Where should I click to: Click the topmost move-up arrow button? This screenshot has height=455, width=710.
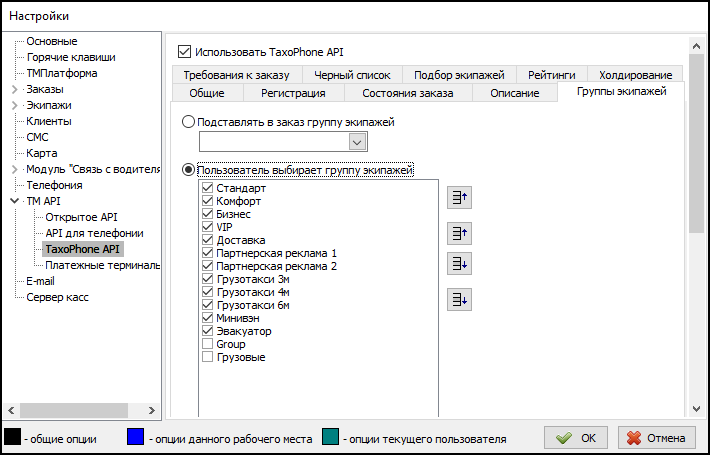pyautogui.click(x=460, y=198)
